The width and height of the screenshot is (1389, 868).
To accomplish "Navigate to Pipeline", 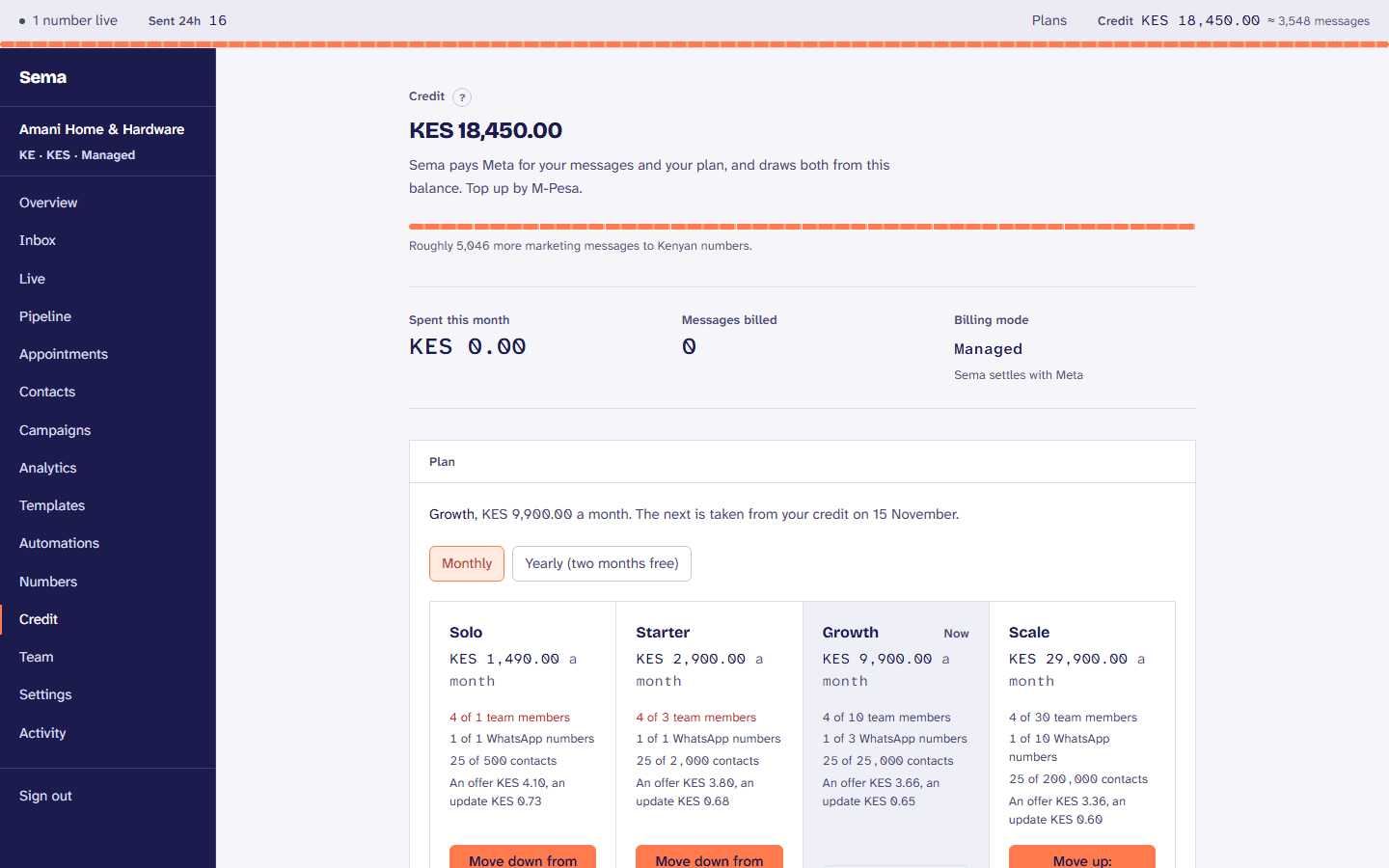I will [45, 316].
